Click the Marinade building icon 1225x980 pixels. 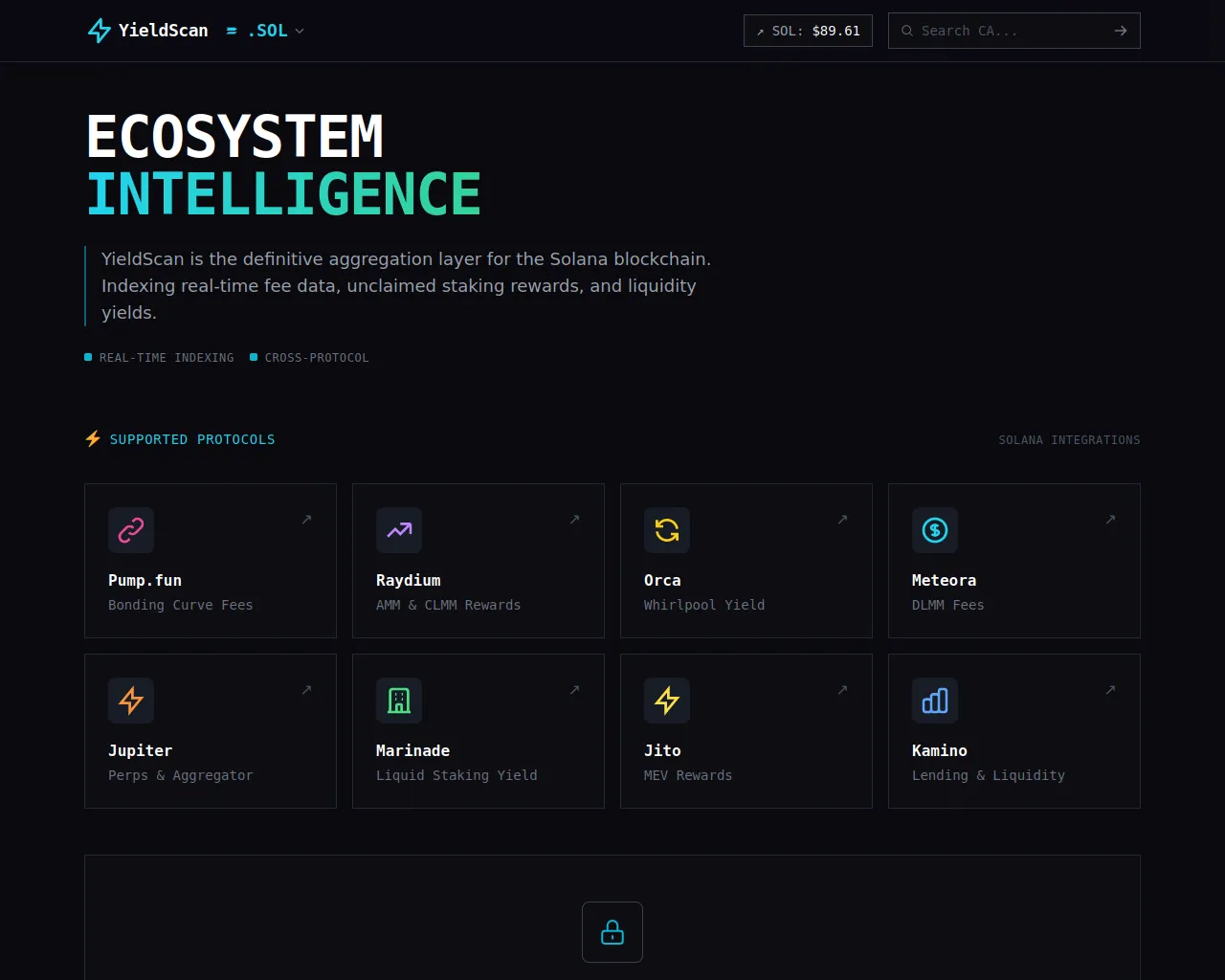tap(399, 701)
